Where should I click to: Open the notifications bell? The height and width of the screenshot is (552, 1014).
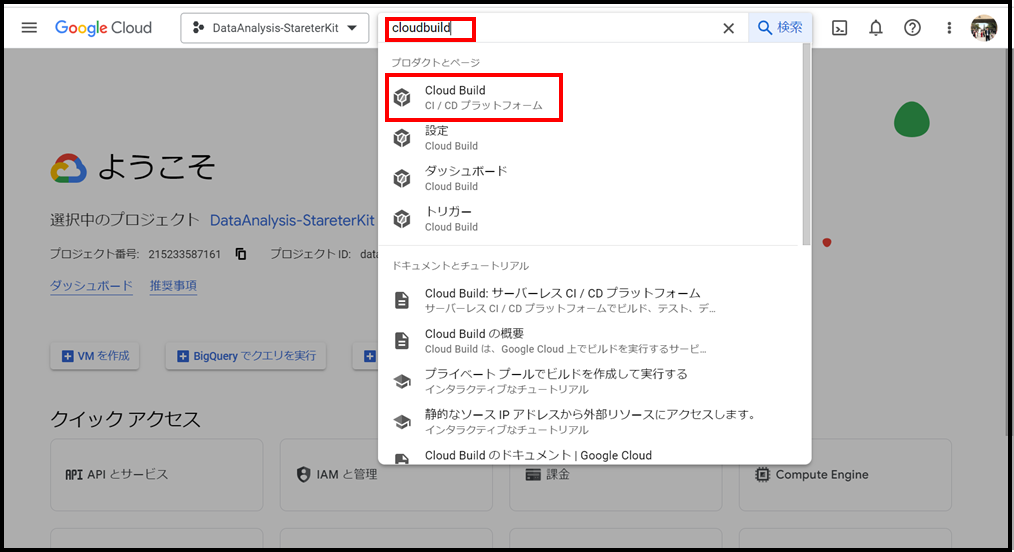point(876,28)
